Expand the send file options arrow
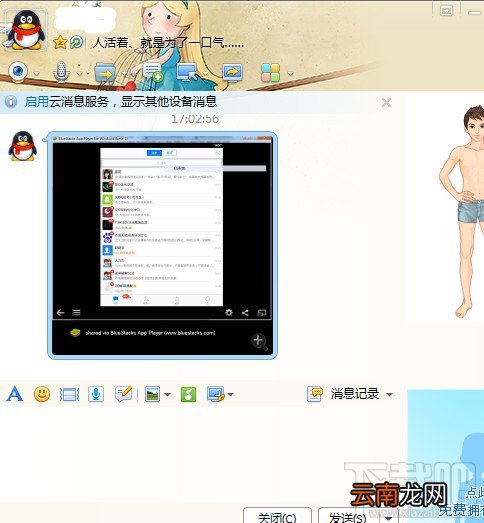 (x=124, y=73)
